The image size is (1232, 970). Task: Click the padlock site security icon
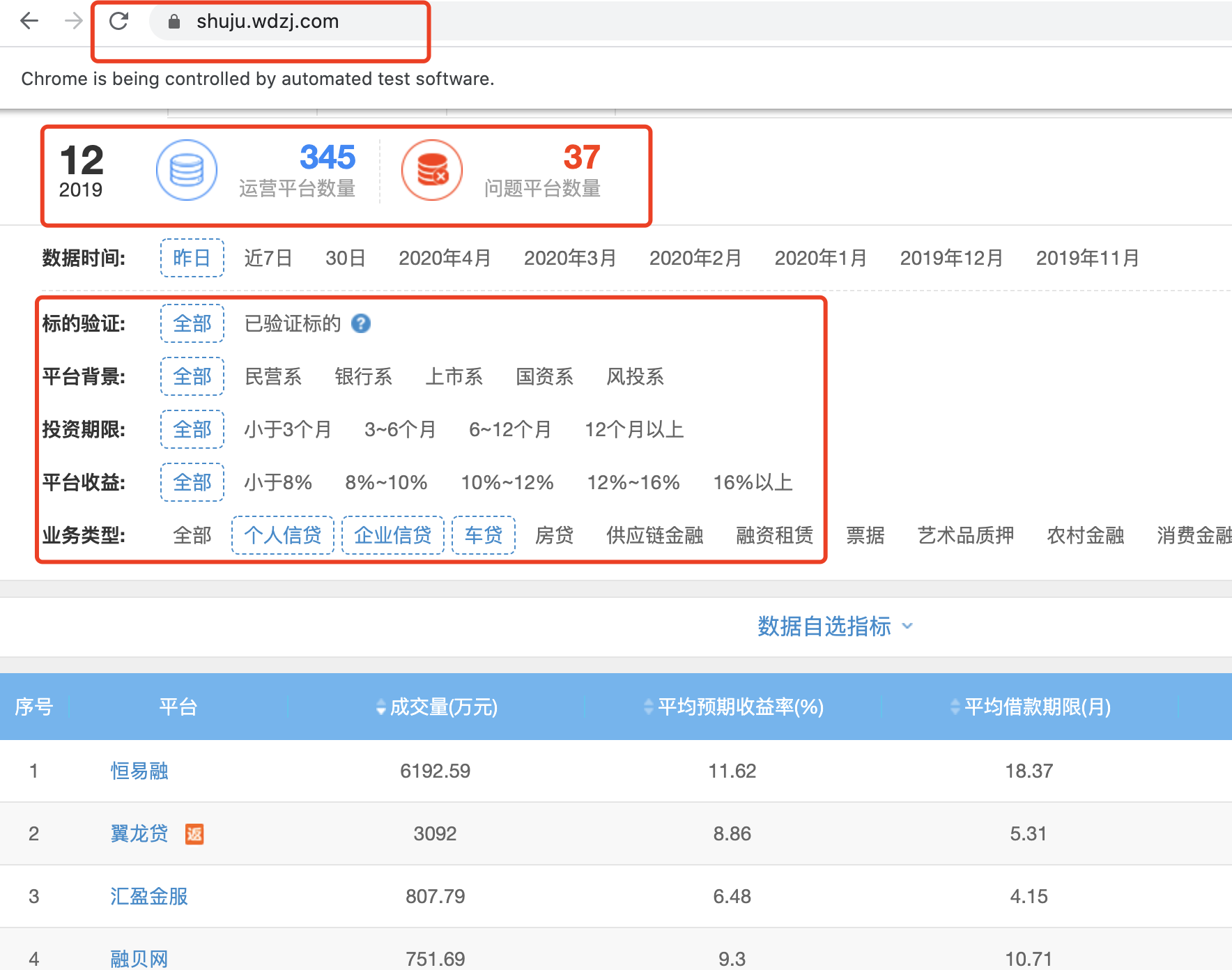[x=174, y=22]
